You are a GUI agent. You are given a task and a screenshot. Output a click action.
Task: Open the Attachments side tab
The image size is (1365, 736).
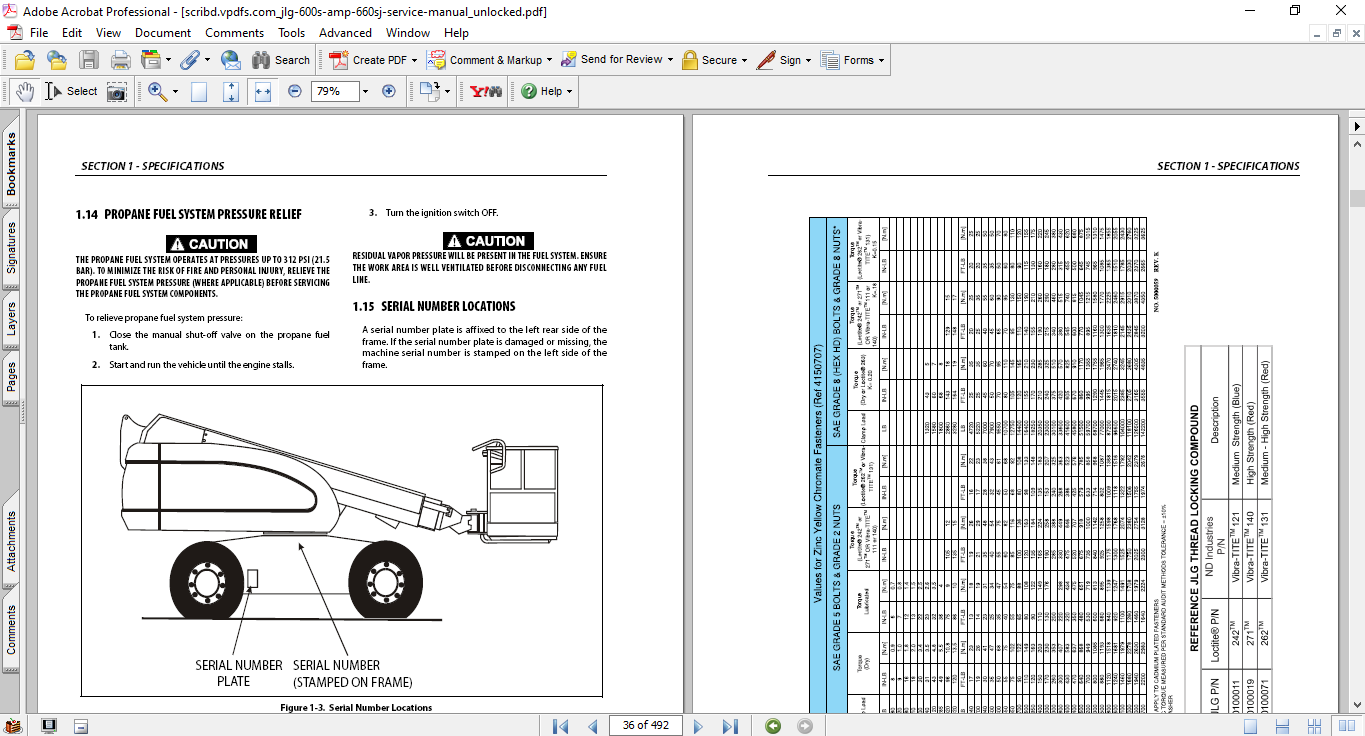(x=11, y=542)
